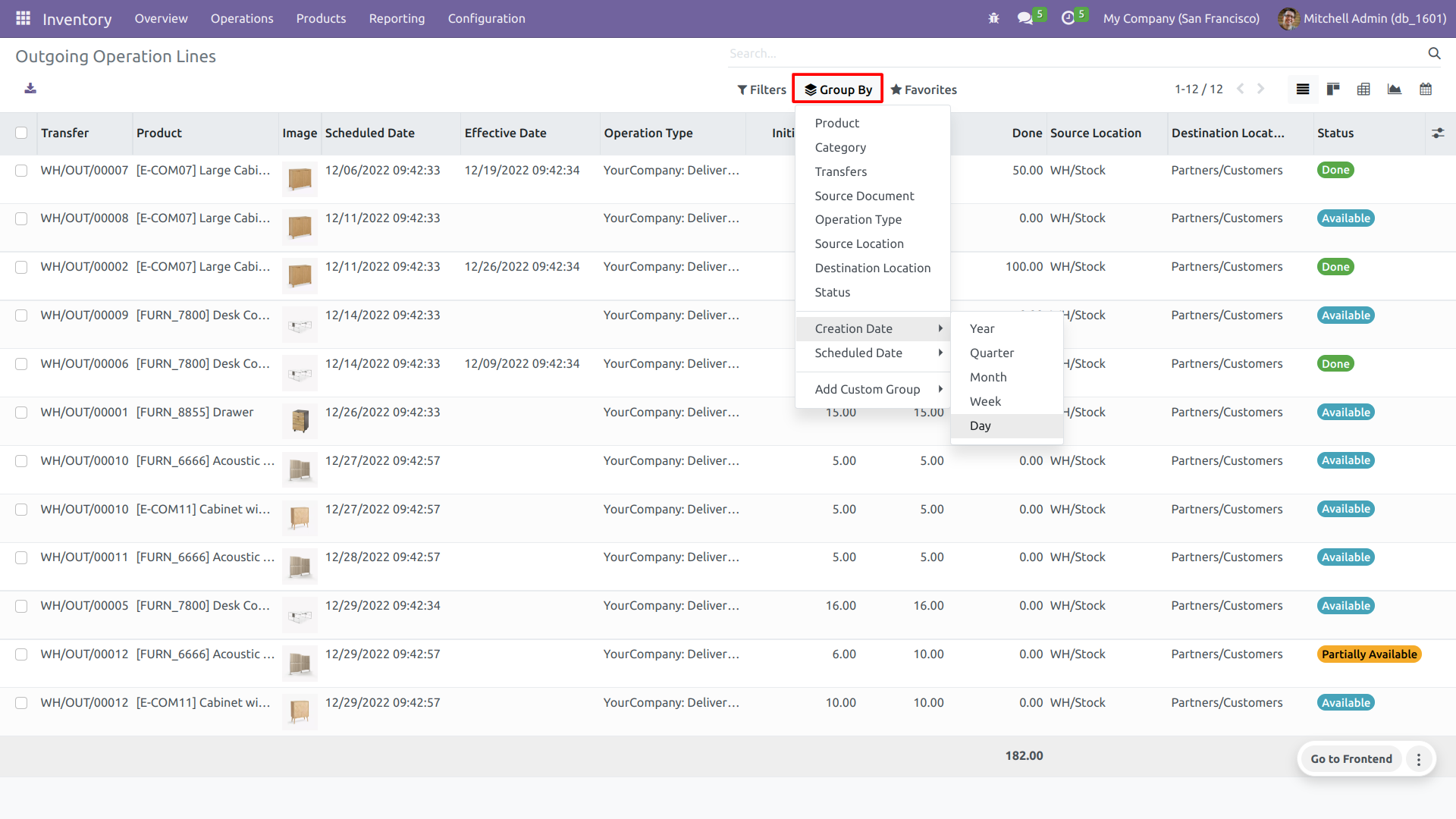Switch to kanban view icon

point(1333,89)
